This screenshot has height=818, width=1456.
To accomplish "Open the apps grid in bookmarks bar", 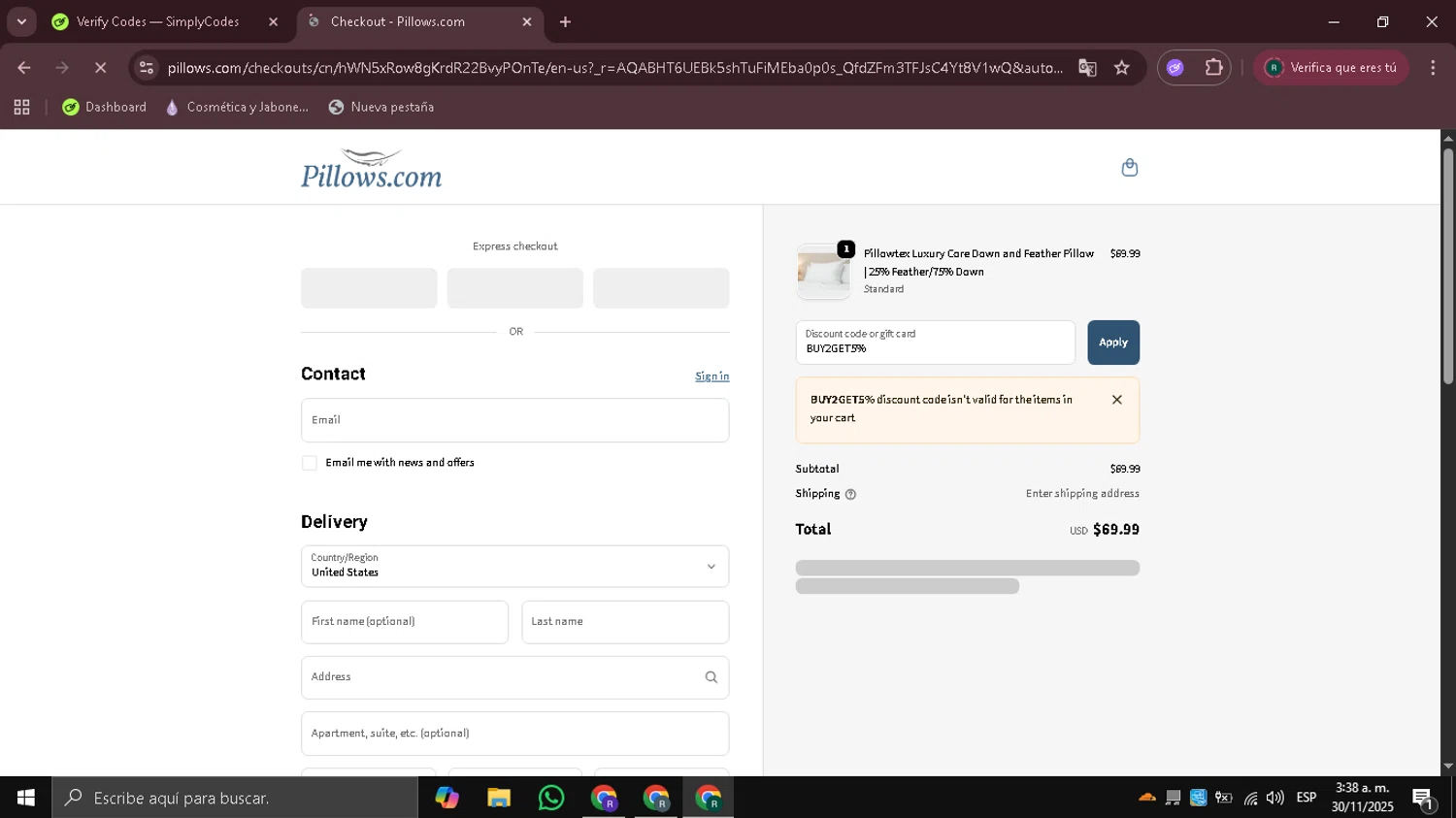I will (21, 108).
